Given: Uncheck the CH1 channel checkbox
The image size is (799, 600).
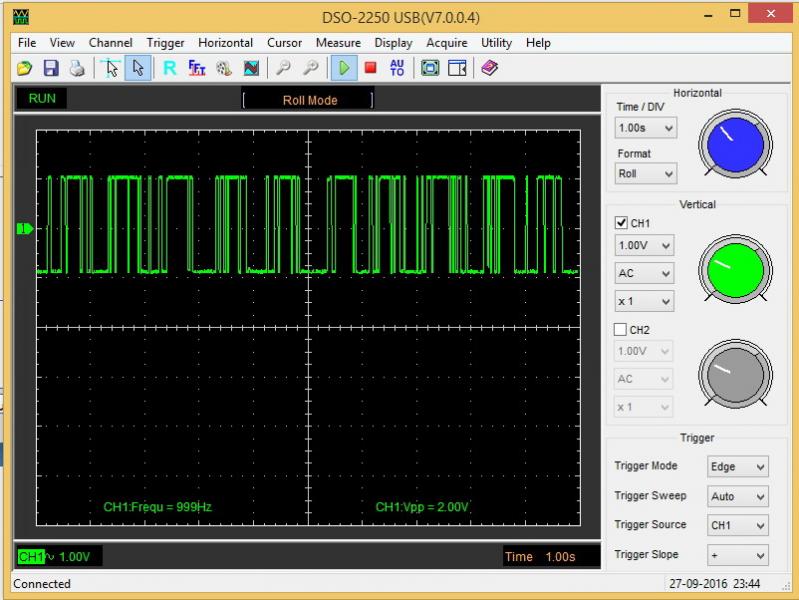Looking at the screenshot, I should point(621,223).
